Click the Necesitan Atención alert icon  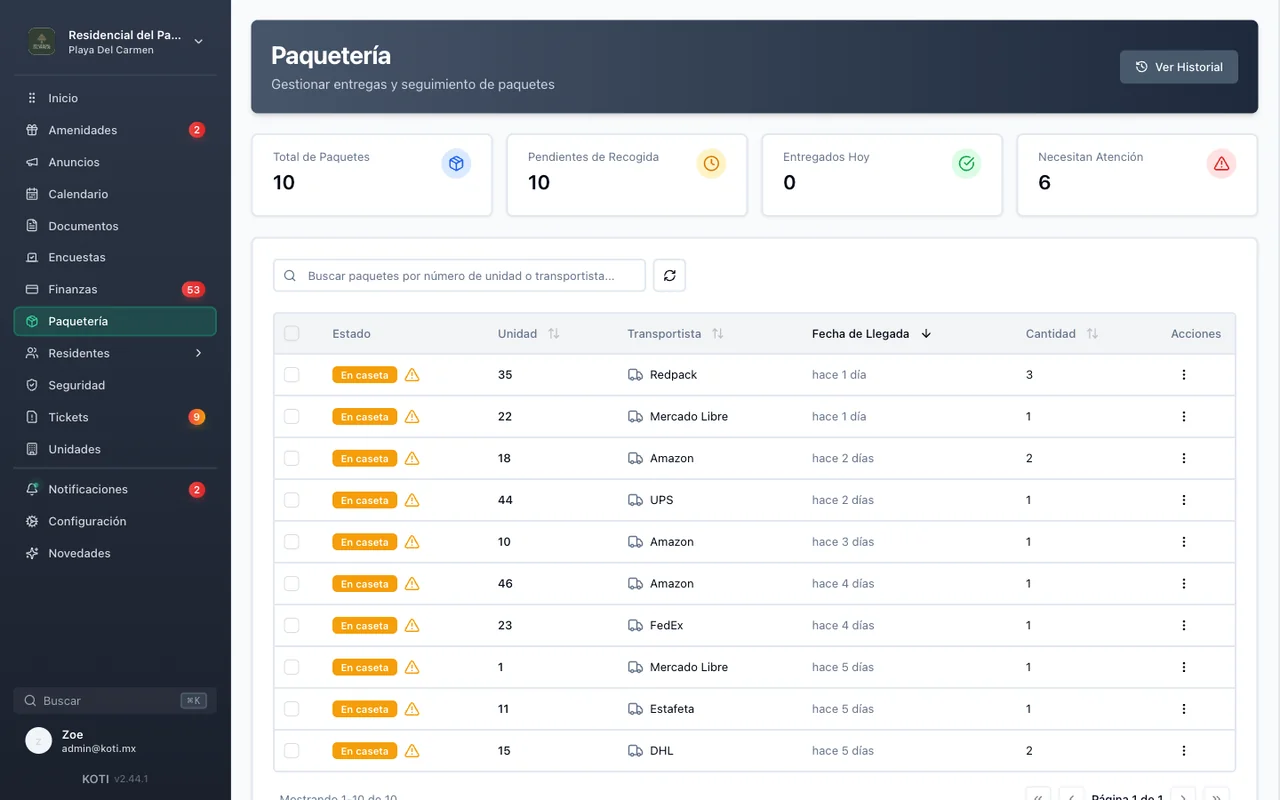click(x=1221, y=163)
